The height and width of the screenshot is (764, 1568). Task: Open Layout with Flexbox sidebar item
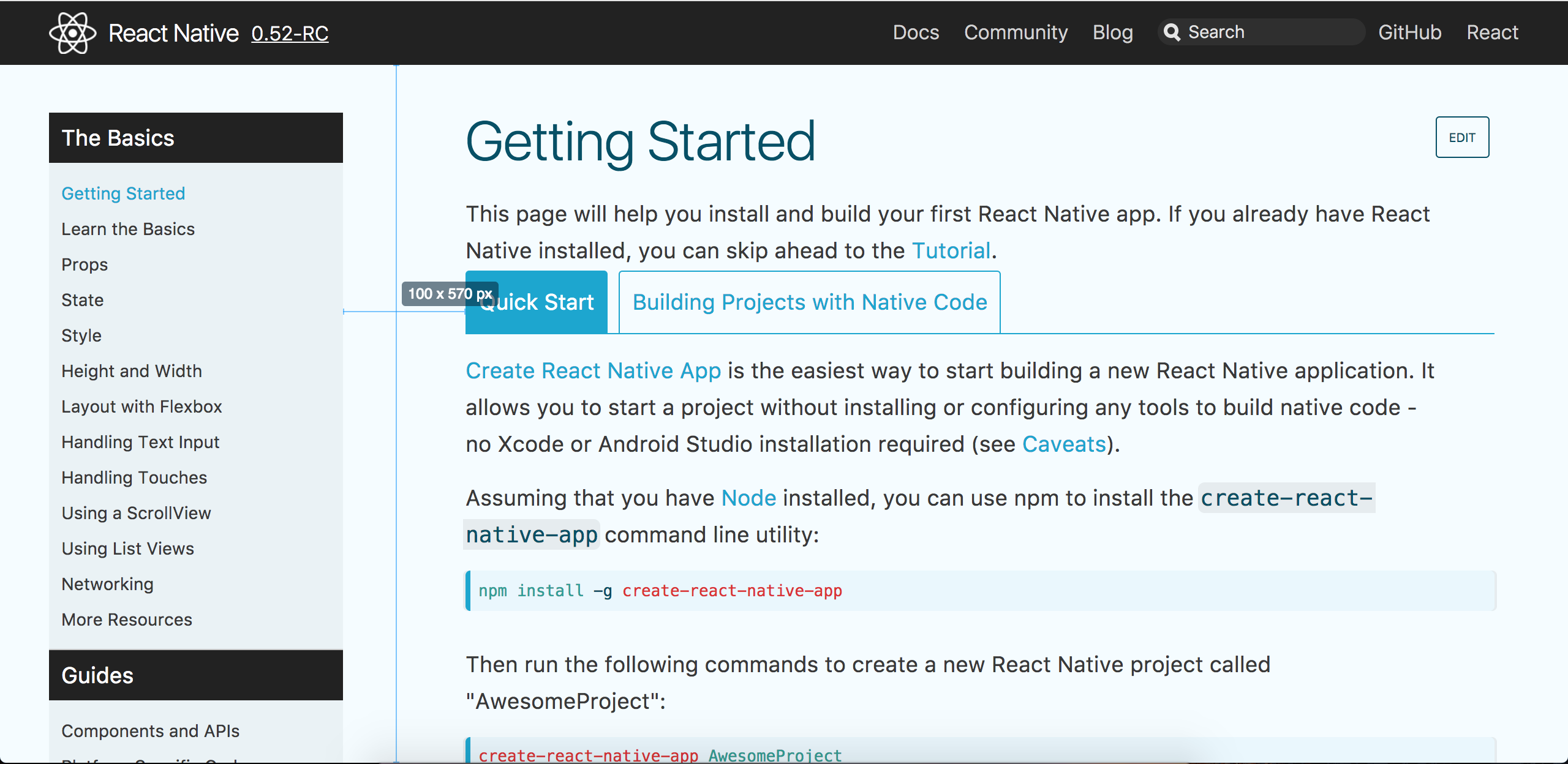coord(141,406)
